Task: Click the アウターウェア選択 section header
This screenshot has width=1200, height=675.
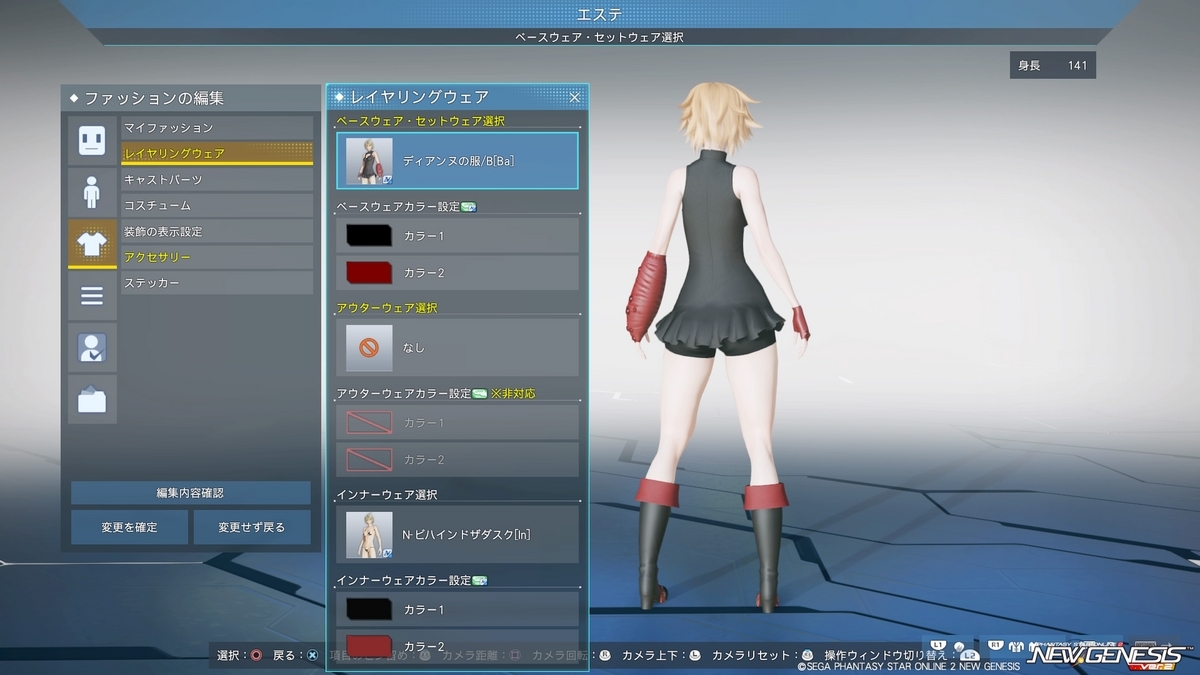Action: click(x=387, y=308)
